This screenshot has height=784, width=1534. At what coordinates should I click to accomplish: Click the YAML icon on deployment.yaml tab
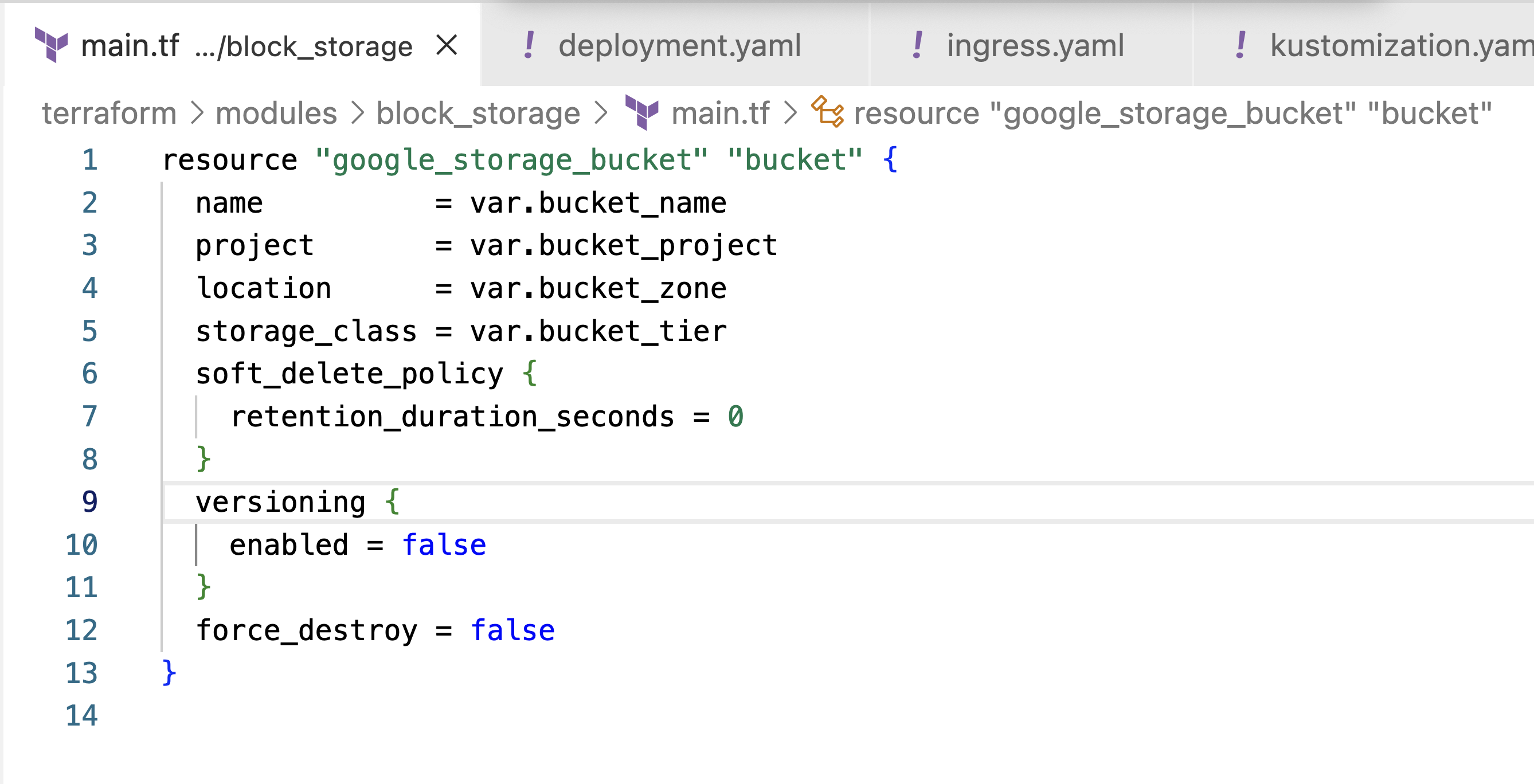tap(528, 45)
